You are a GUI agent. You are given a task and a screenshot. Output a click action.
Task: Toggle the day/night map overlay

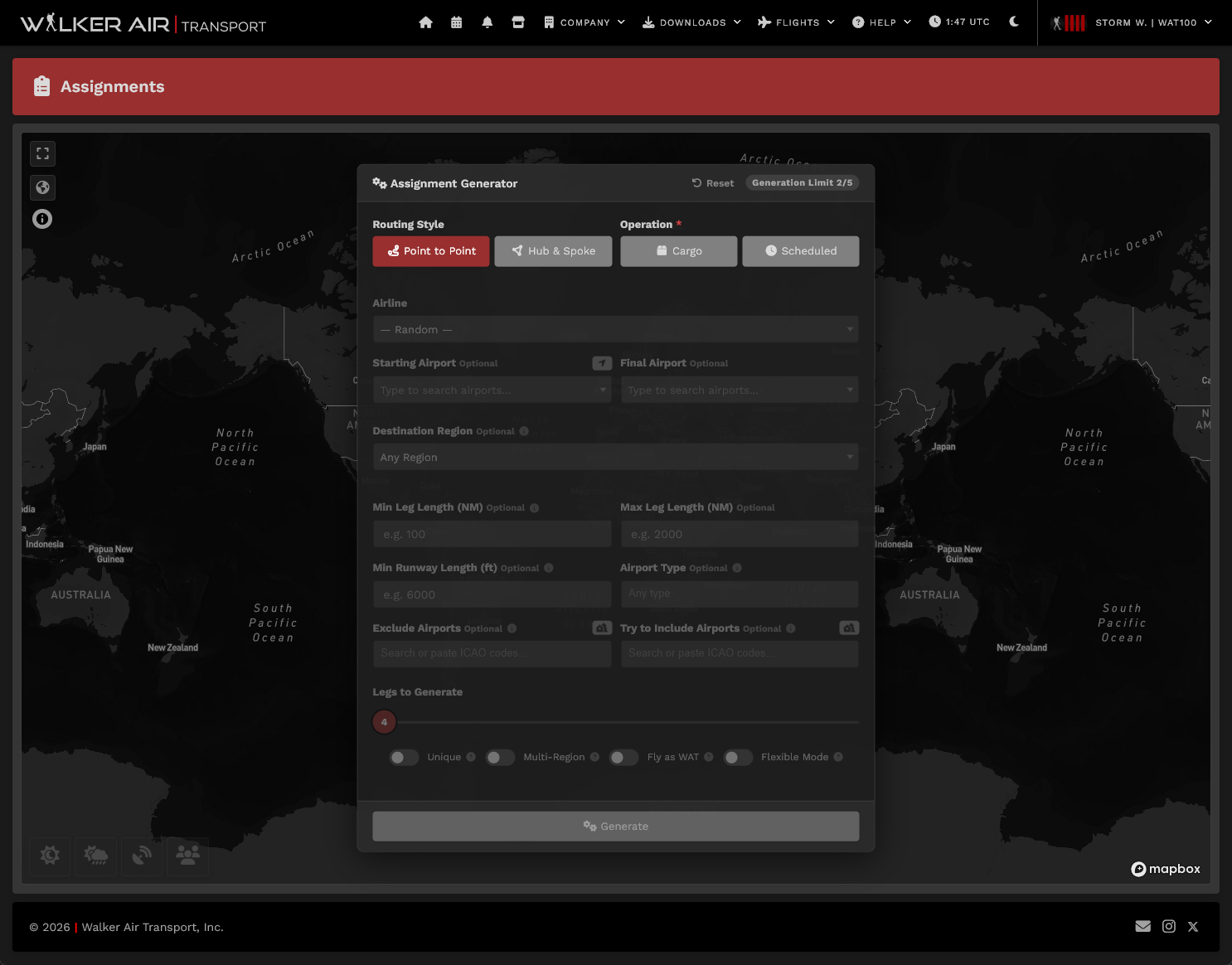click(50, 856)
